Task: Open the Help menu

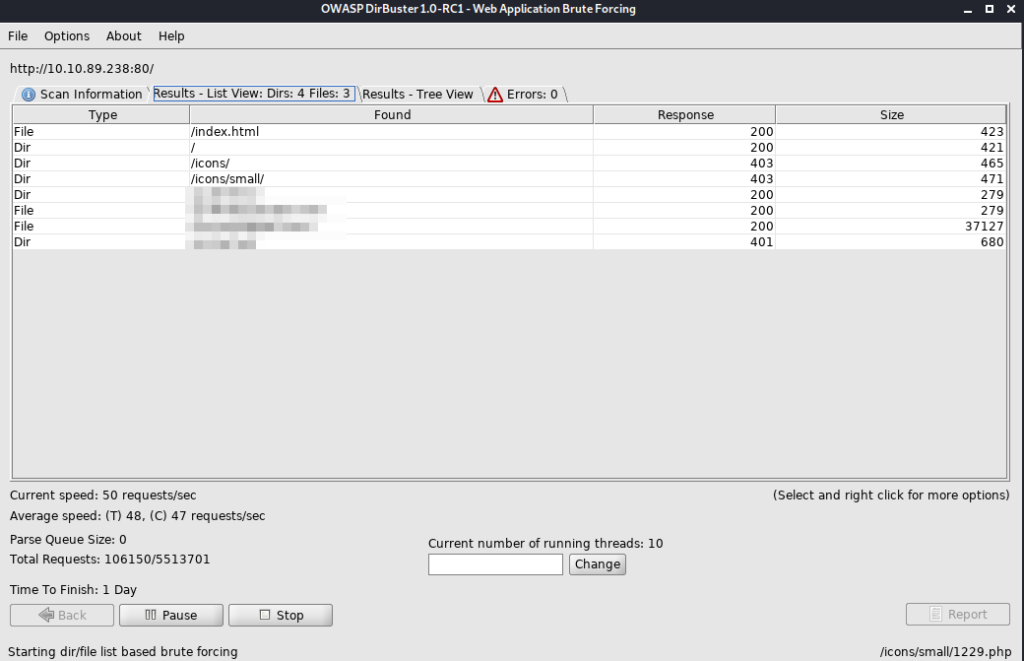Action: point(171,36)
